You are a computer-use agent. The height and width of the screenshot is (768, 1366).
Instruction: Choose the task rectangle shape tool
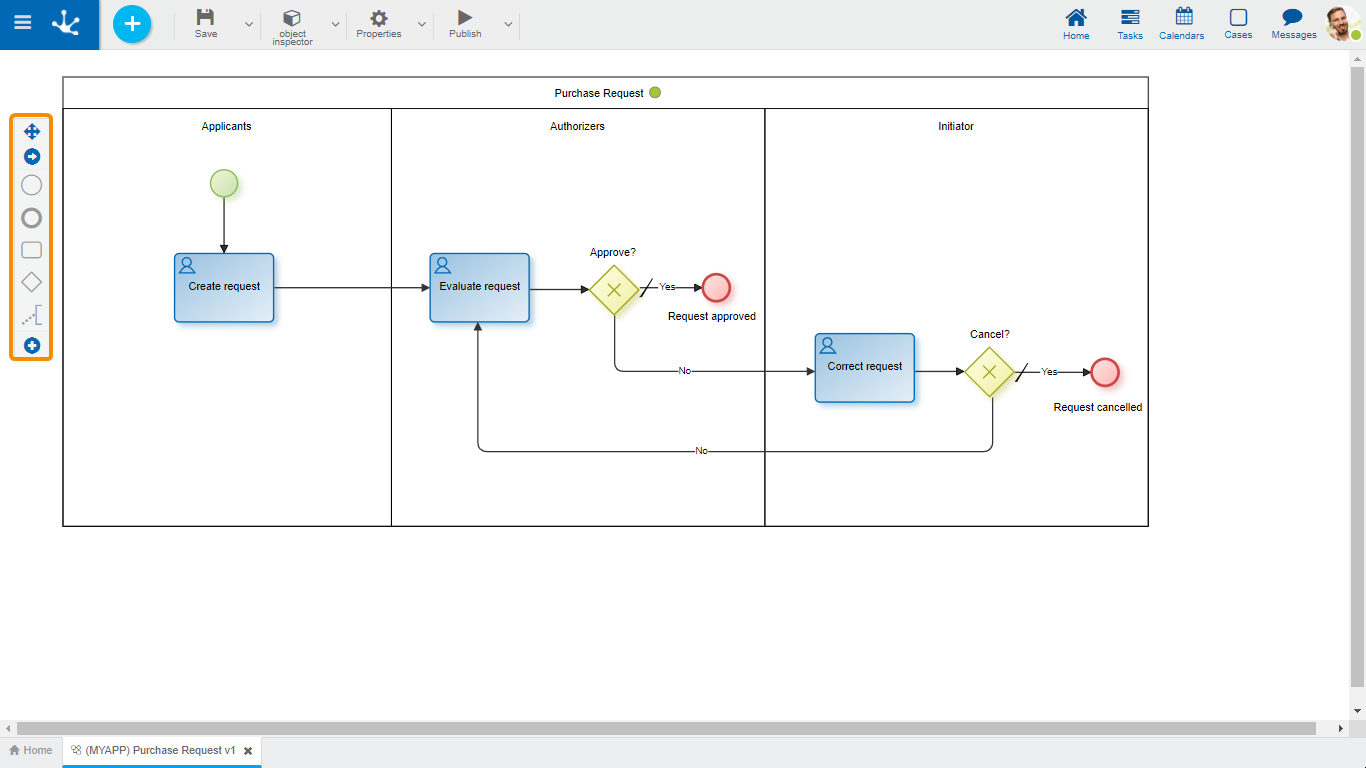[32, 250]
